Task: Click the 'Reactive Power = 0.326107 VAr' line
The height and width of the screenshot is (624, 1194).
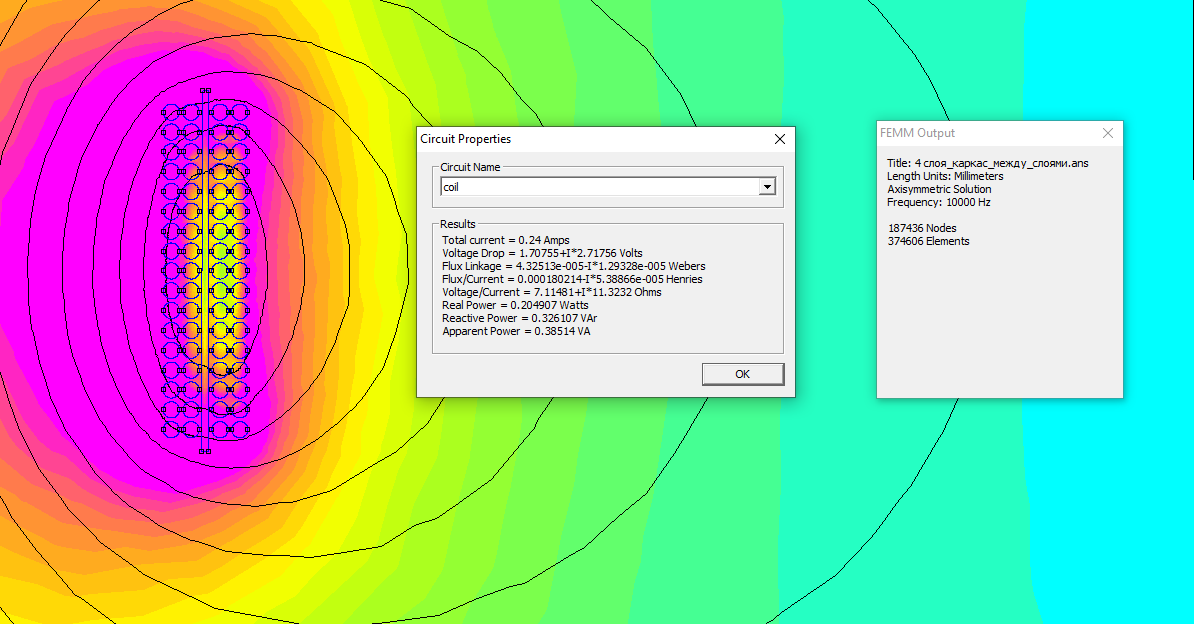Action: [x=519, y=318]
